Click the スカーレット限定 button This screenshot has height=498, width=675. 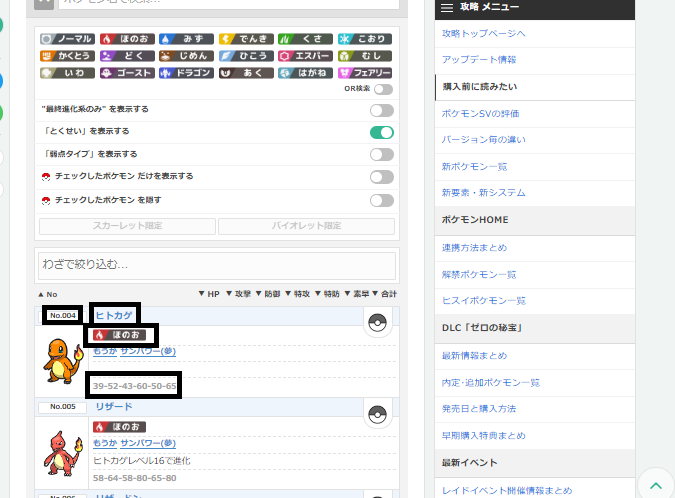pyautogui.click(x=125, y=226)
